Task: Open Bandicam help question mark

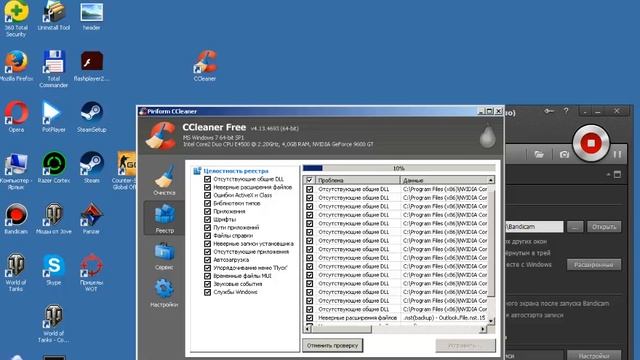Action: click(566, 111)
